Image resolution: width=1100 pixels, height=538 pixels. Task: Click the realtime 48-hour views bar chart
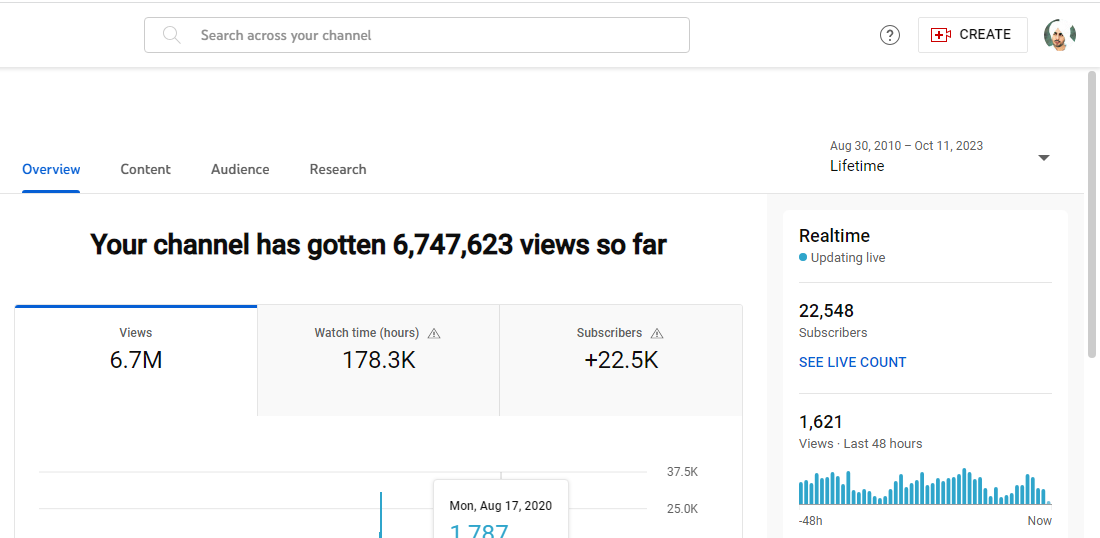click(925, 486)
